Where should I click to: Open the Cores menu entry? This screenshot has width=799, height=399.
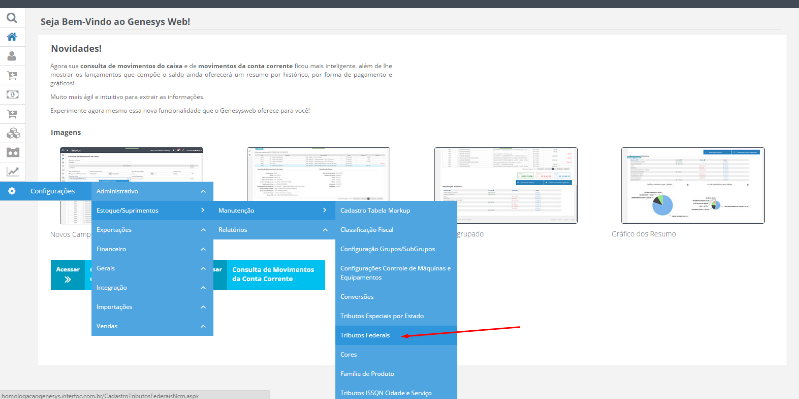pyautogui.click(x=396, y=355)
